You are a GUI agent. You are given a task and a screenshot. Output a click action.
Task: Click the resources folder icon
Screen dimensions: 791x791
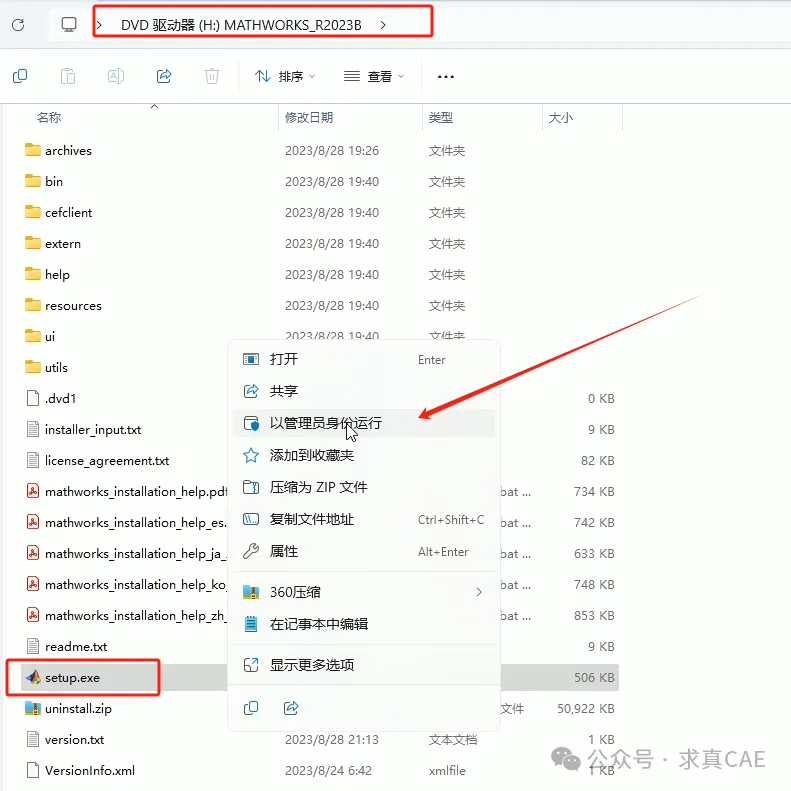click(x=33, y=305)
